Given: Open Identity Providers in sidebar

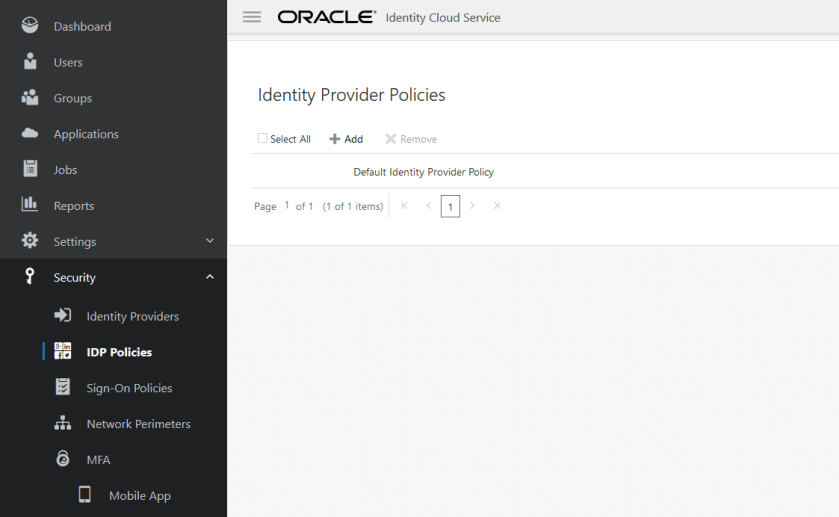Looking at the screenshot, I should (x=132, y=316).
